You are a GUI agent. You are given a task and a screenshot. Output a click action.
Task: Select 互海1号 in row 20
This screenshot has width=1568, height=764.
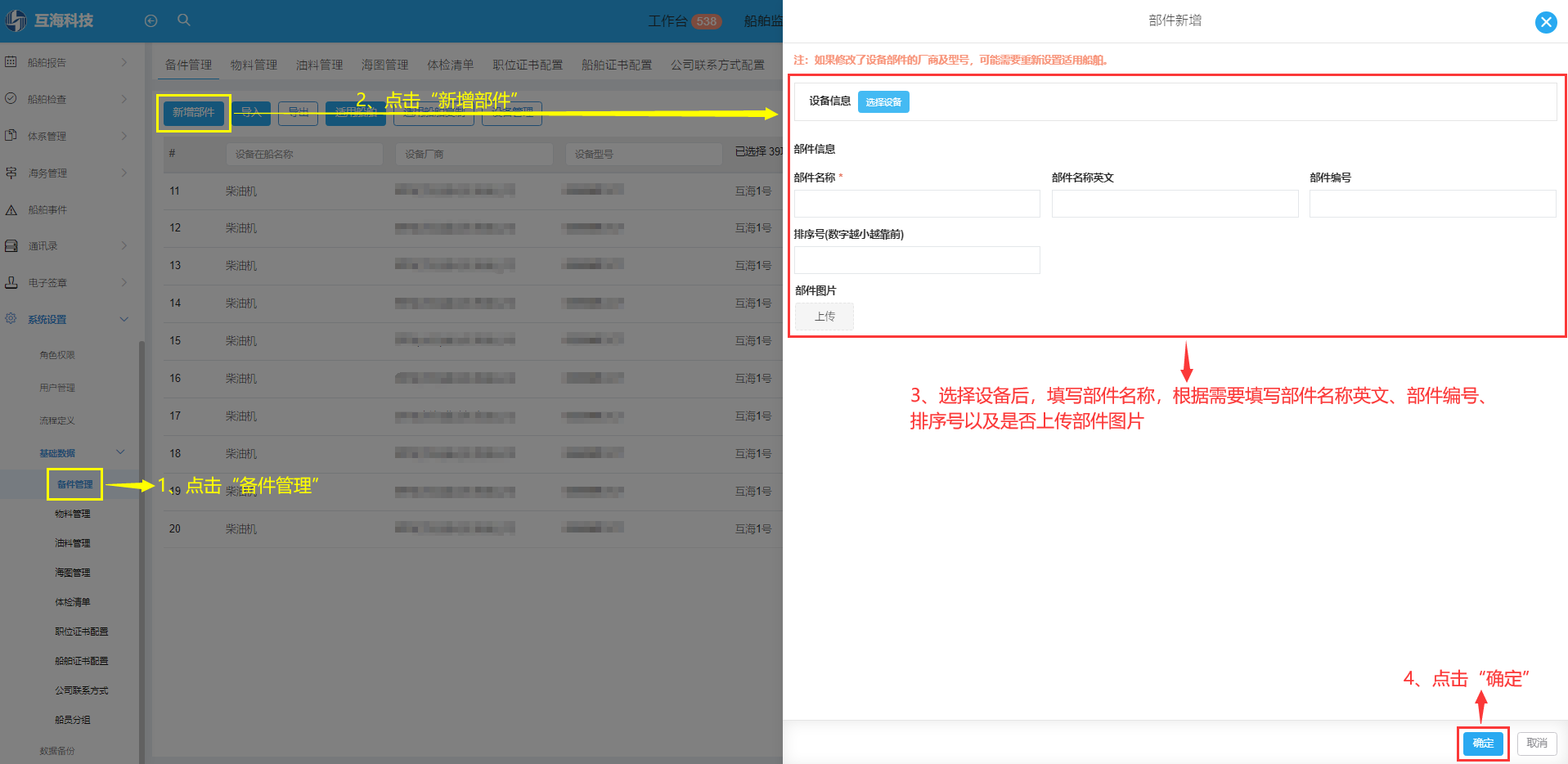753,528
